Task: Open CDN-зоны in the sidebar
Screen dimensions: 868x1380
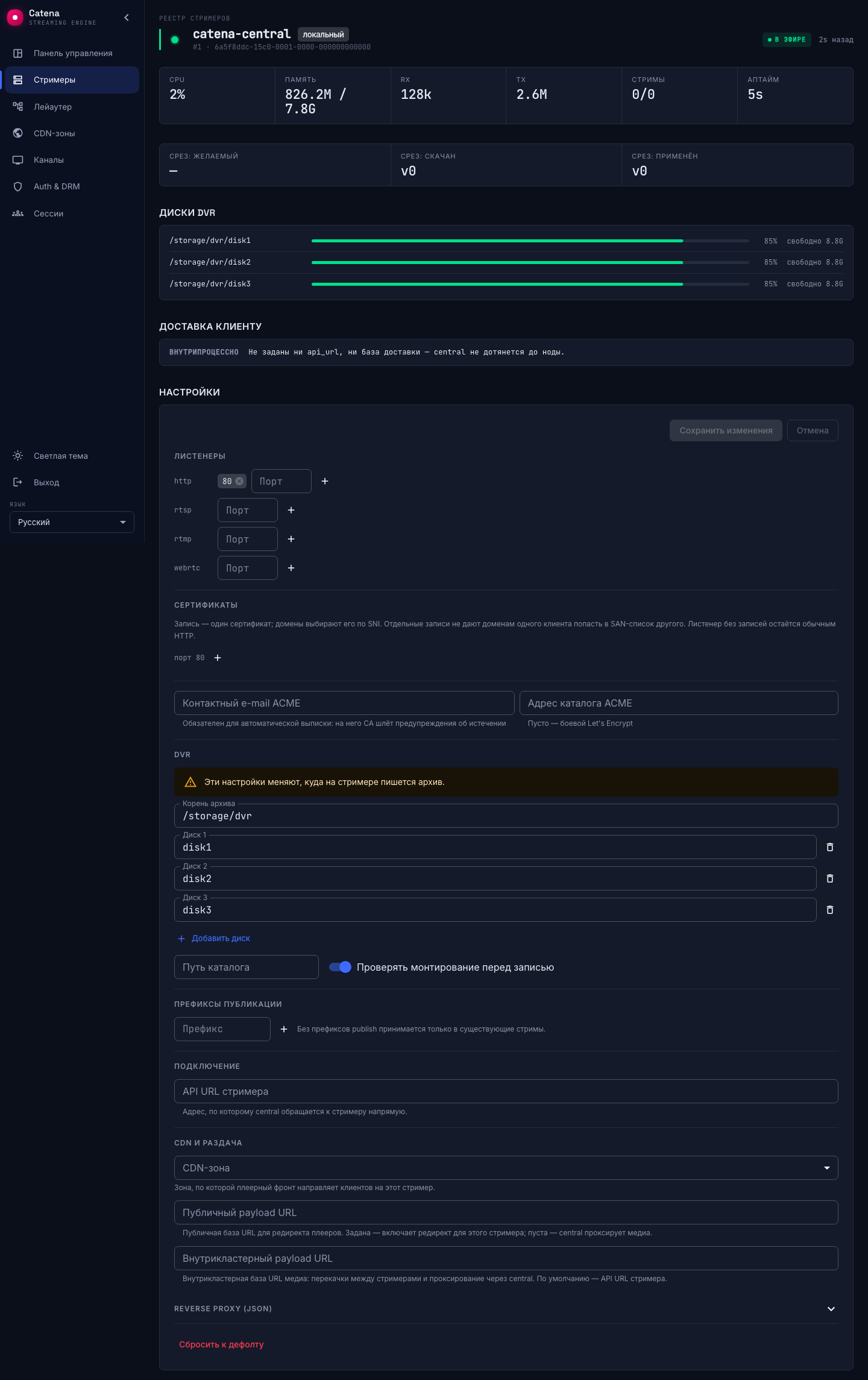Action: (x=72, y=133)
